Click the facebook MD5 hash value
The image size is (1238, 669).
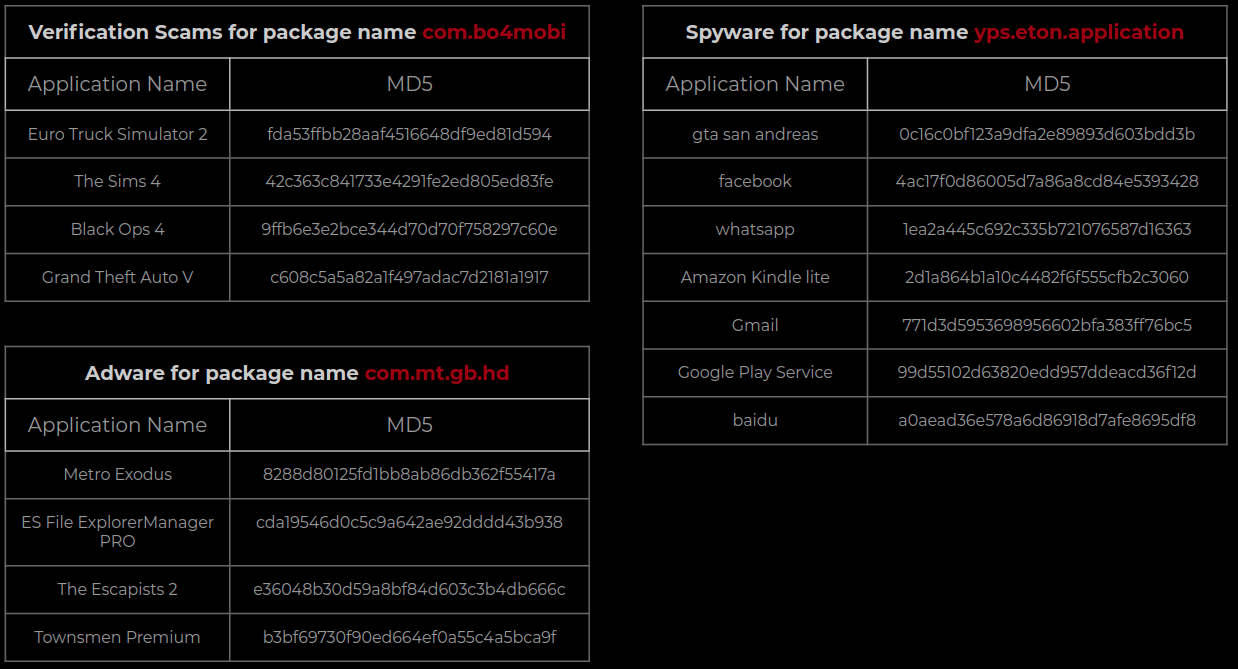(1047, 181)
